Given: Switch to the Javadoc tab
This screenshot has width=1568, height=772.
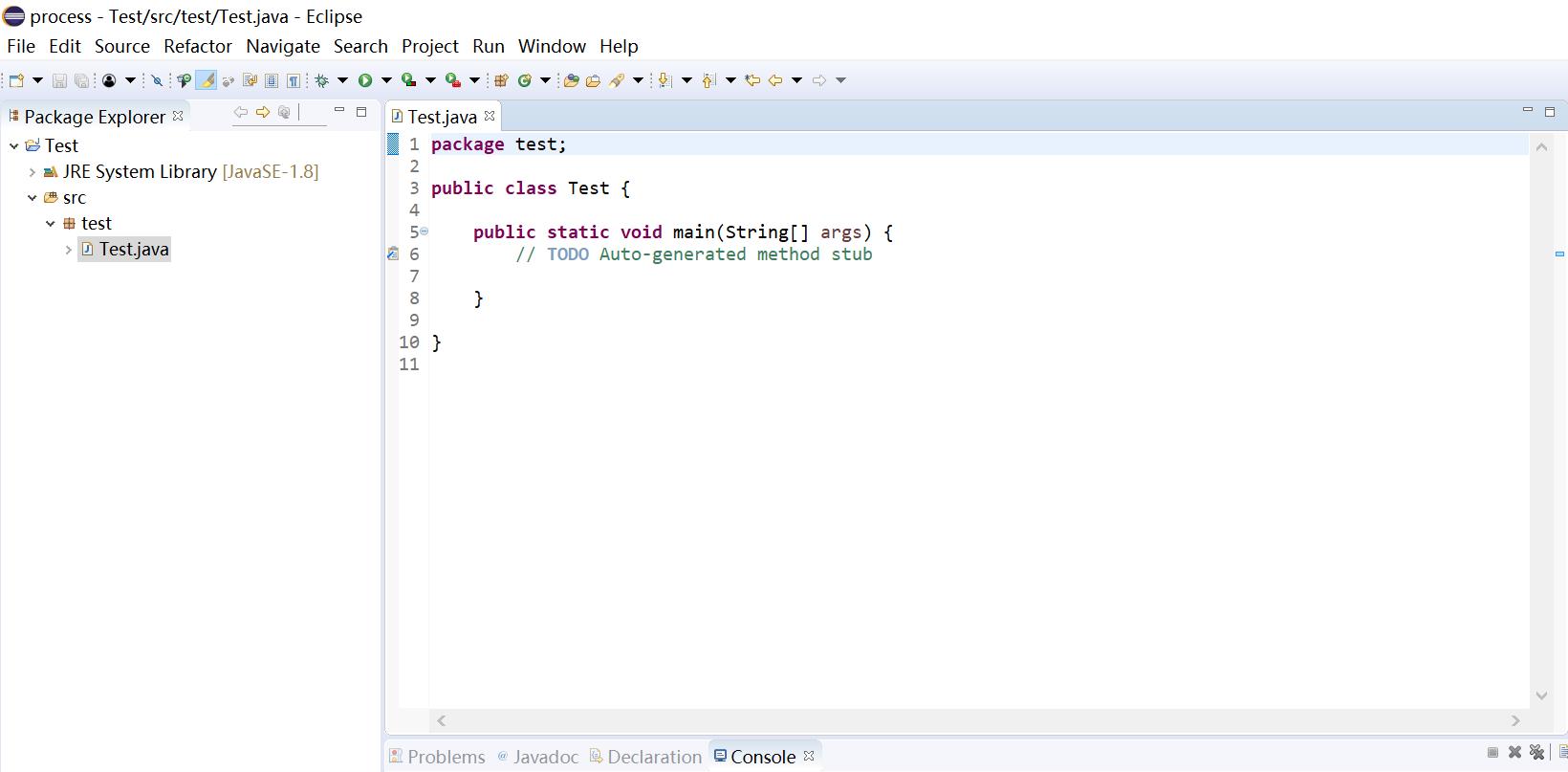Looking at the screenshot, I should pos(538,757).
